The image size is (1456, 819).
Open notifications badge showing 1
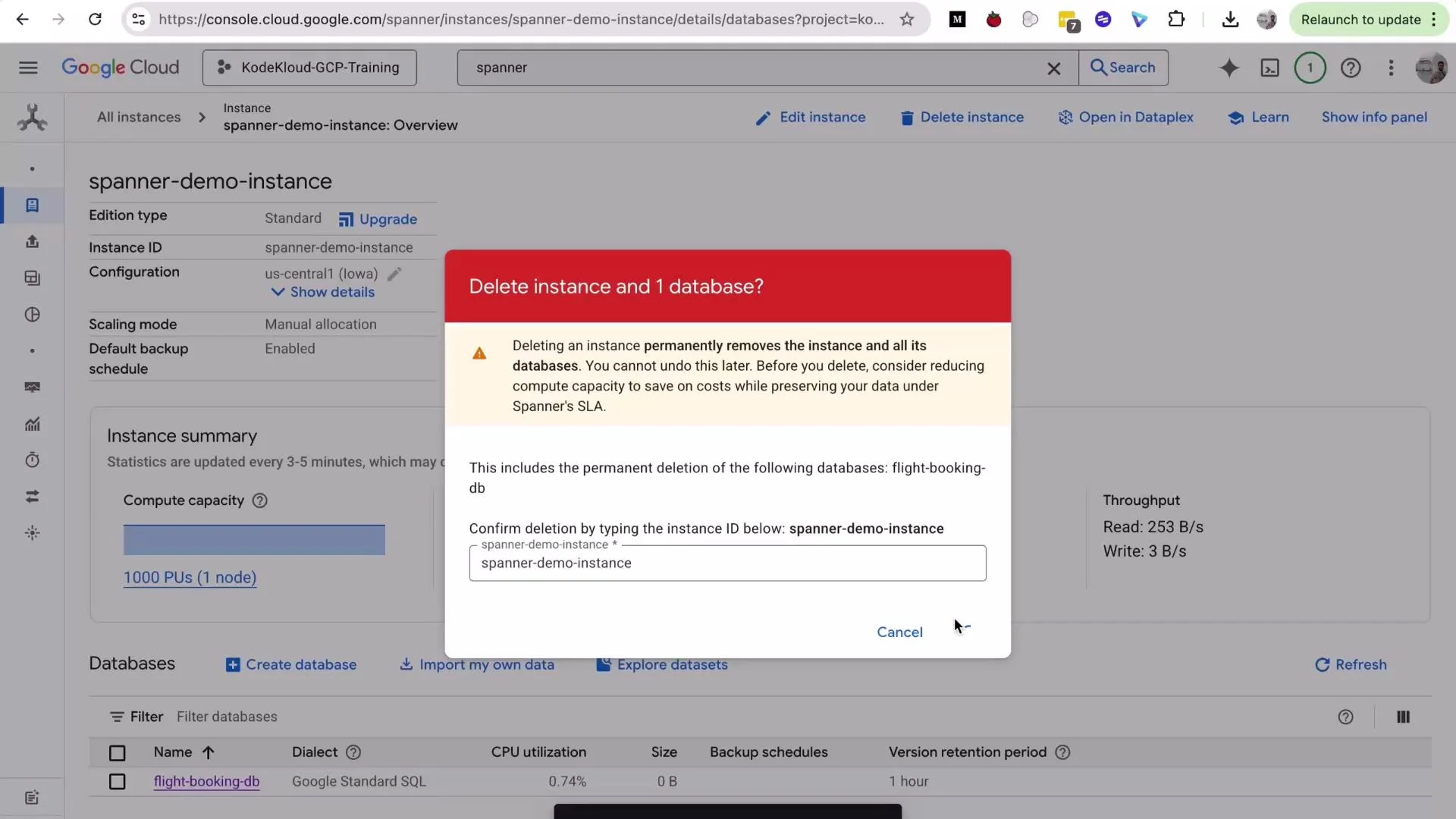1310,67
